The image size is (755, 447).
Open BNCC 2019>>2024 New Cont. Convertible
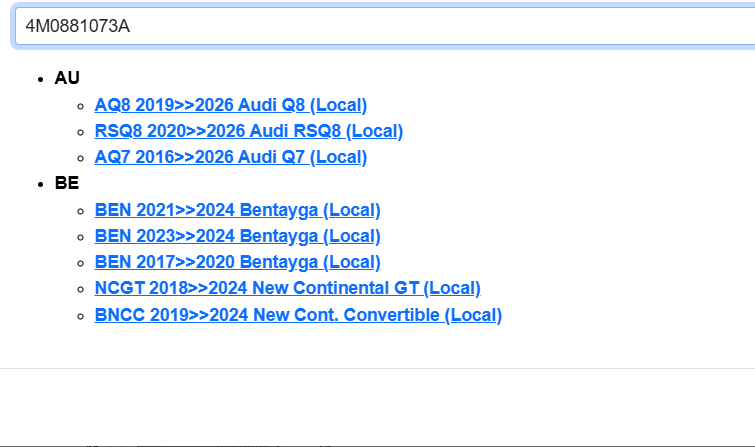298,315
